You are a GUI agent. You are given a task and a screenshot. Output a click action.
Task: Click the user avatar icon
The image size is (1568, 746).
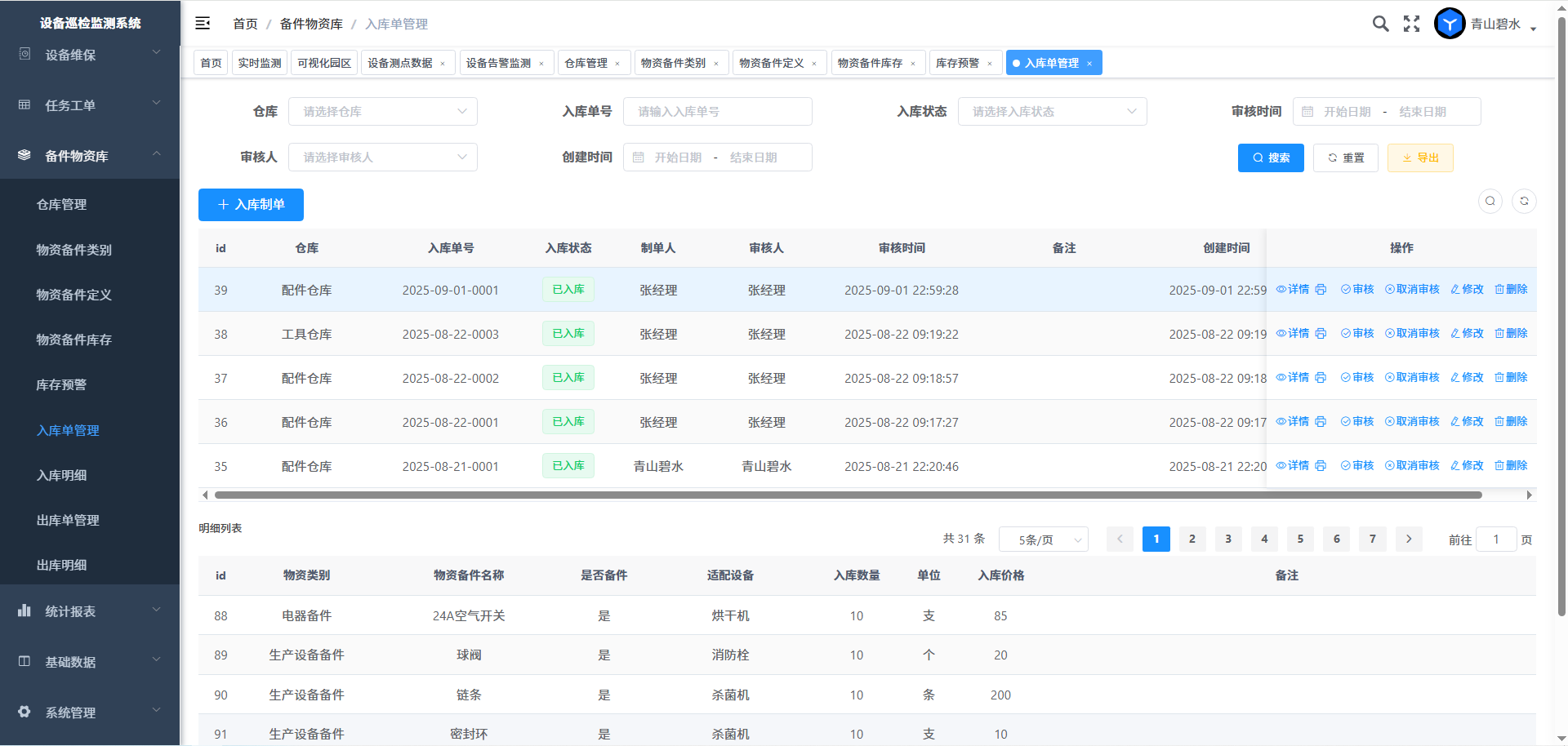pyautogui.click(x=1450, y=24)
